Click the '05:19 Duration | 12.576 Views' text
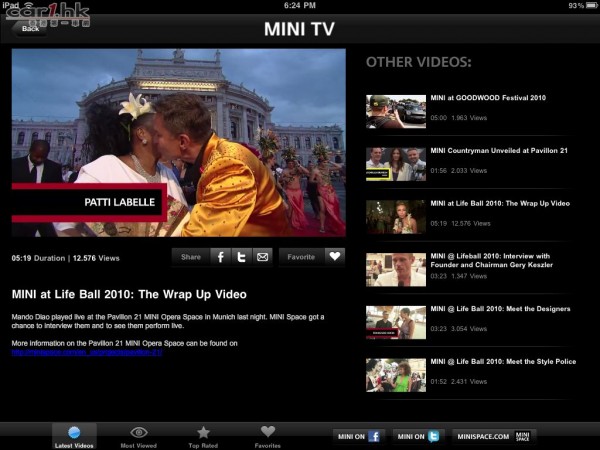This screenshot has width=600, height=450. [65, 258]
